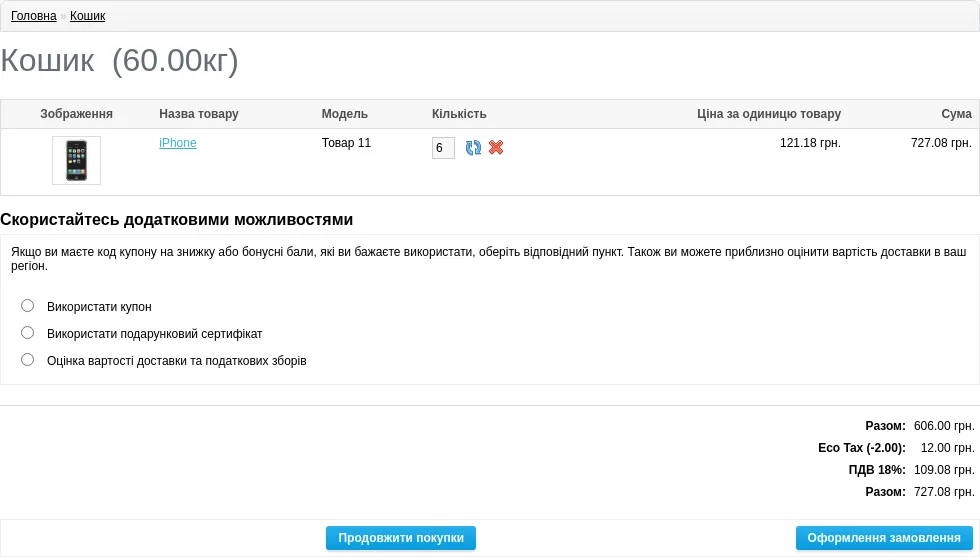Remove iPhone with the red X icon

(496, 148)
